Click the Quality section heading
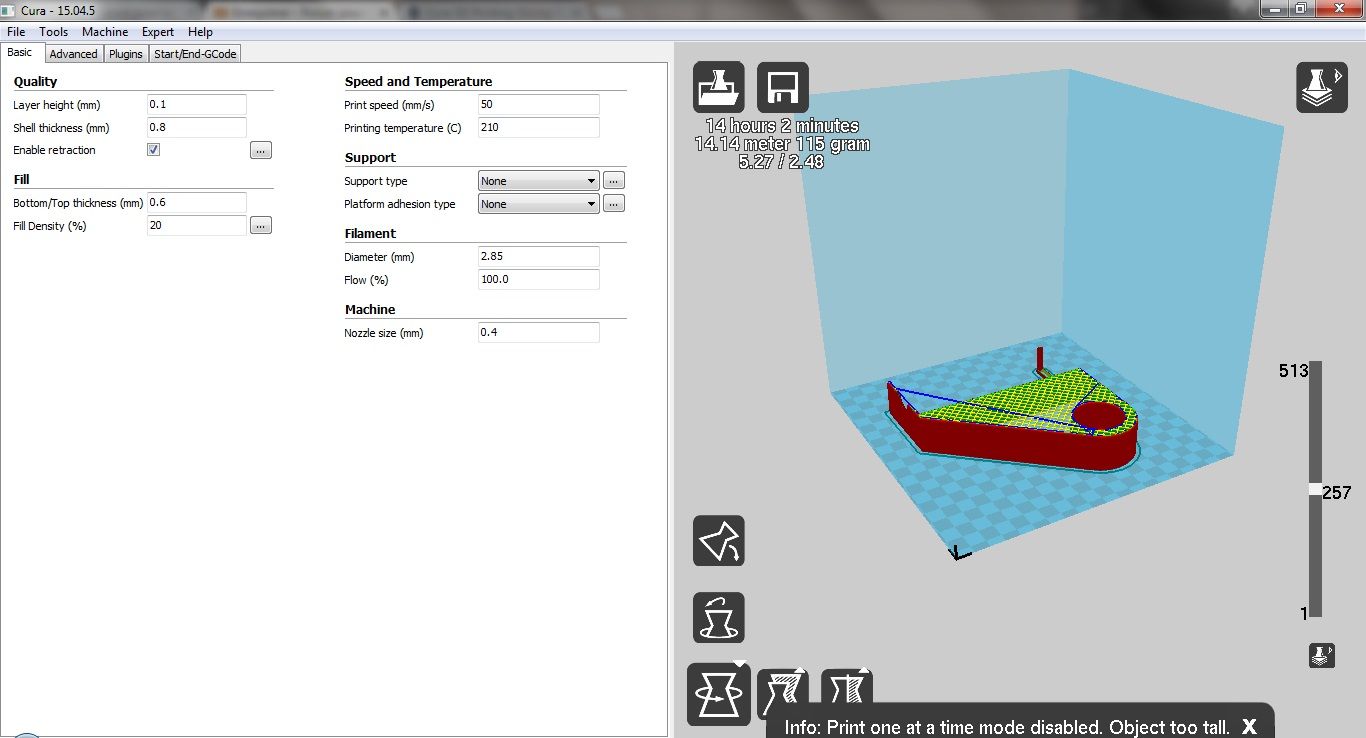1366x738 pixels. point(35,82)
